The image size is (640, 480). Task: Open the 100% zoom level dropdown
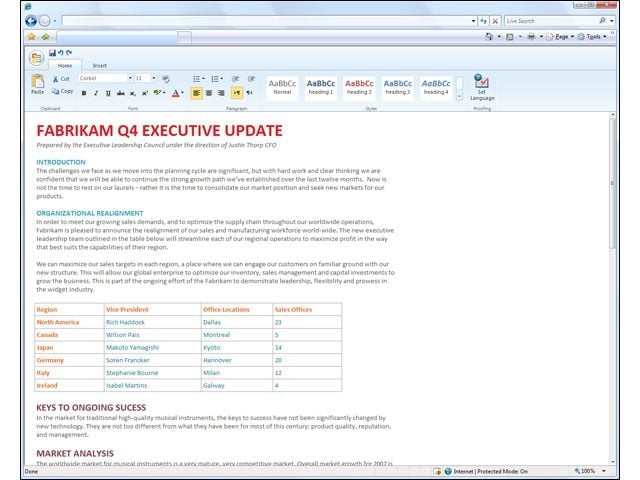[x=604, y=471]
